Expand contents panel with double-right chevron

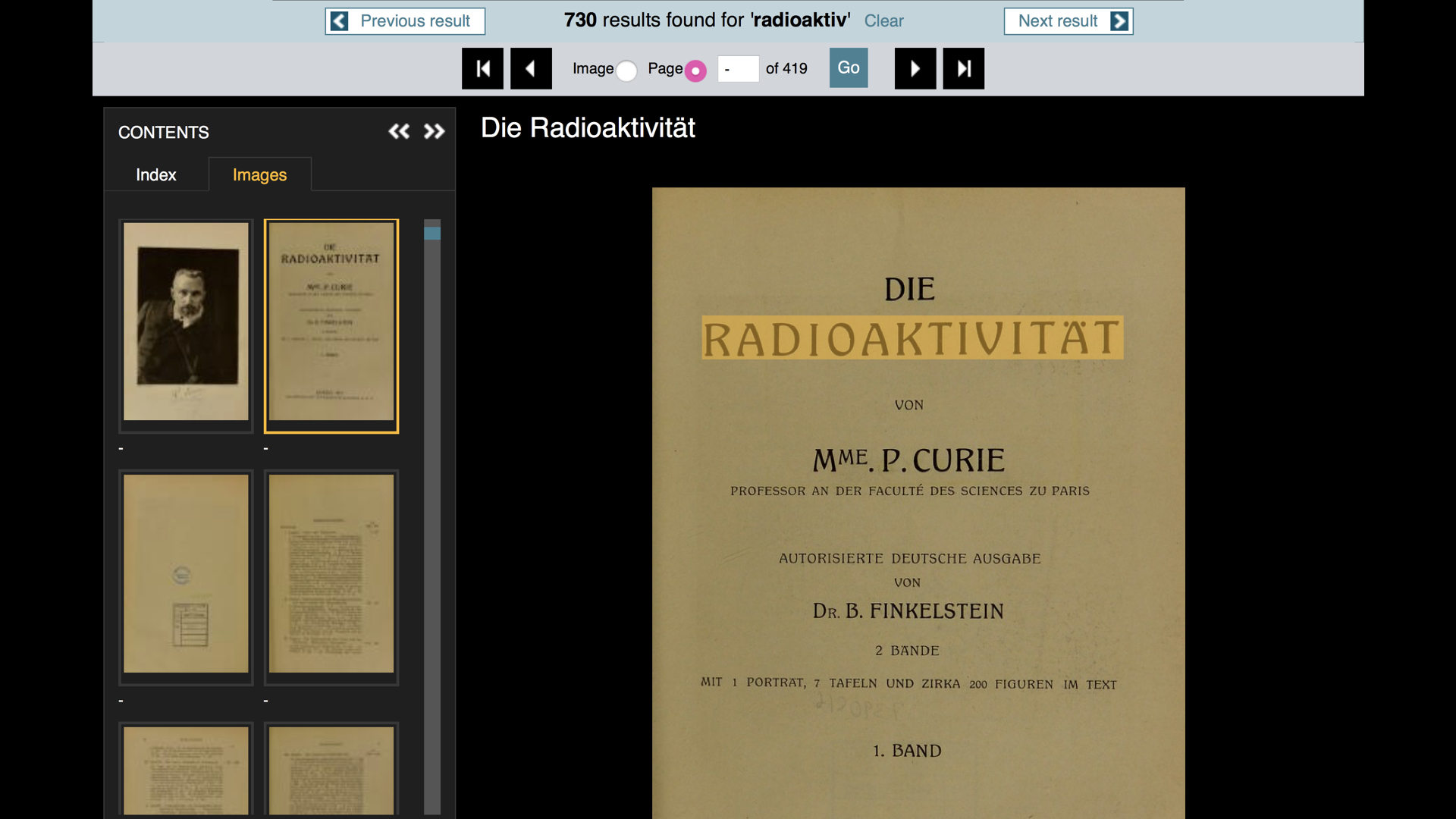434,132
